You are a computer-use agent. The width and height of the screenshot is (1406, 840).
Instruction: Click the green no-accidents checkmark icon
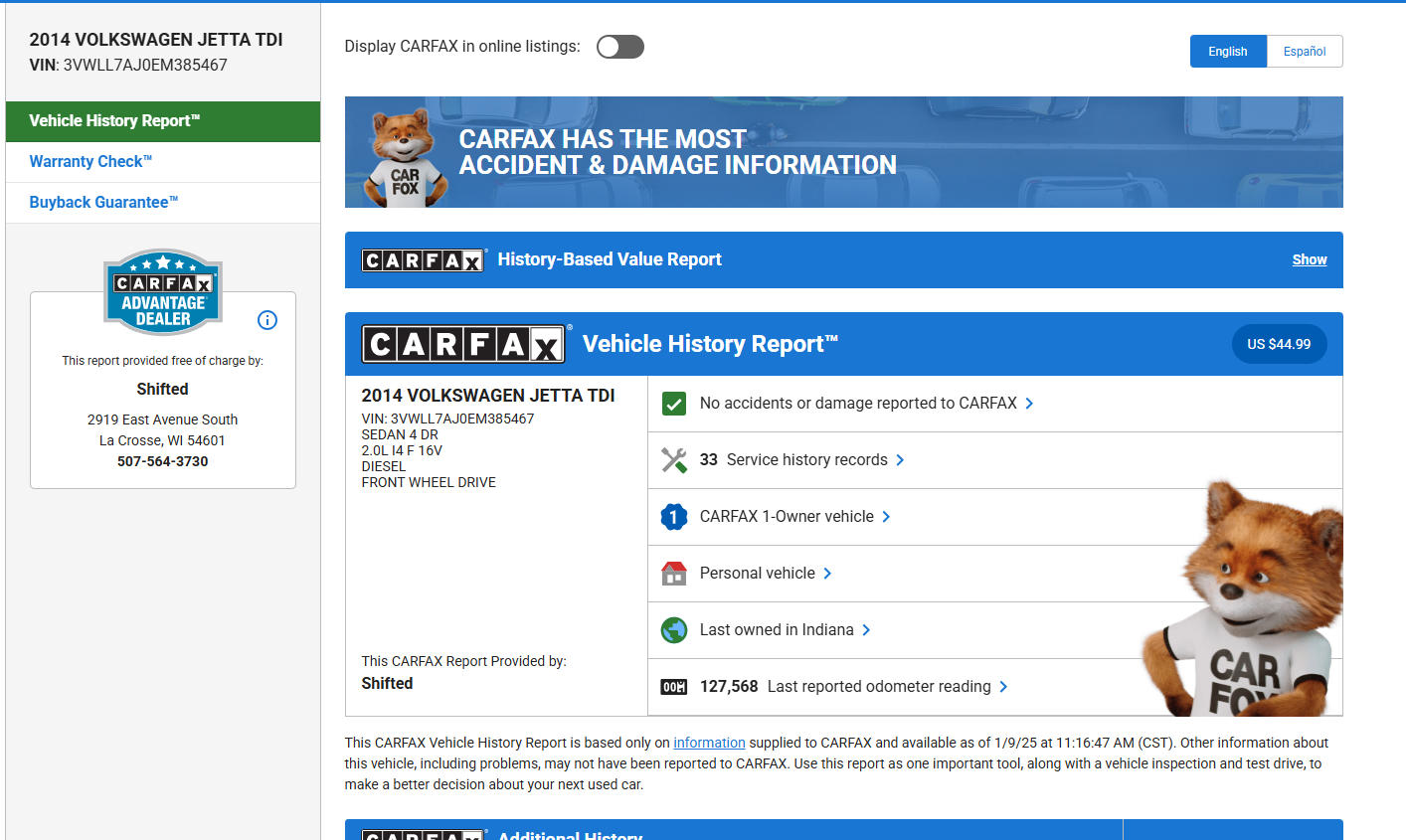click(x=674, y=404)
